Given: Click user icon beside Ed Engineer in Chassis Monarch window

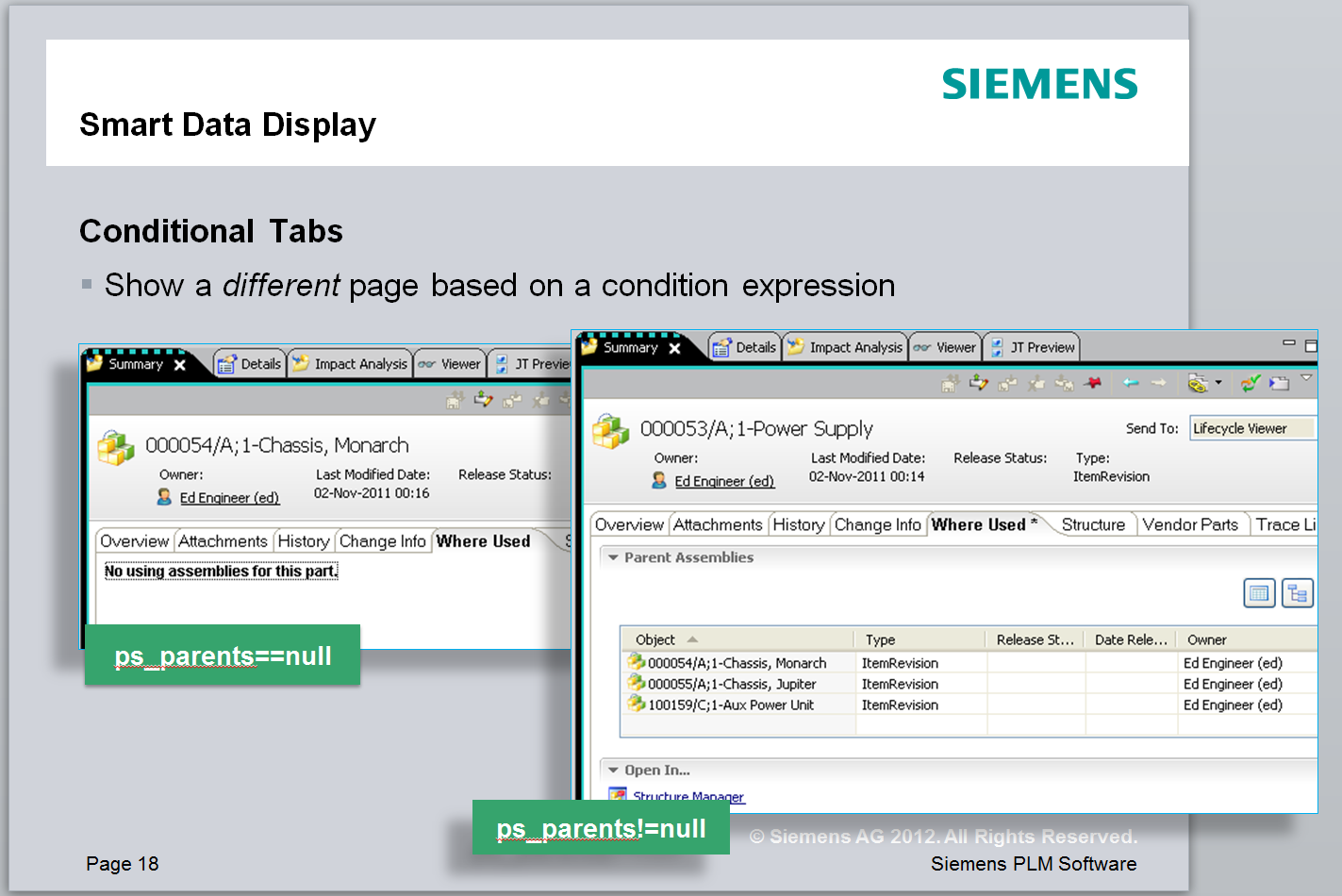Looking at the screenshot, I should (x=164, y=497).
